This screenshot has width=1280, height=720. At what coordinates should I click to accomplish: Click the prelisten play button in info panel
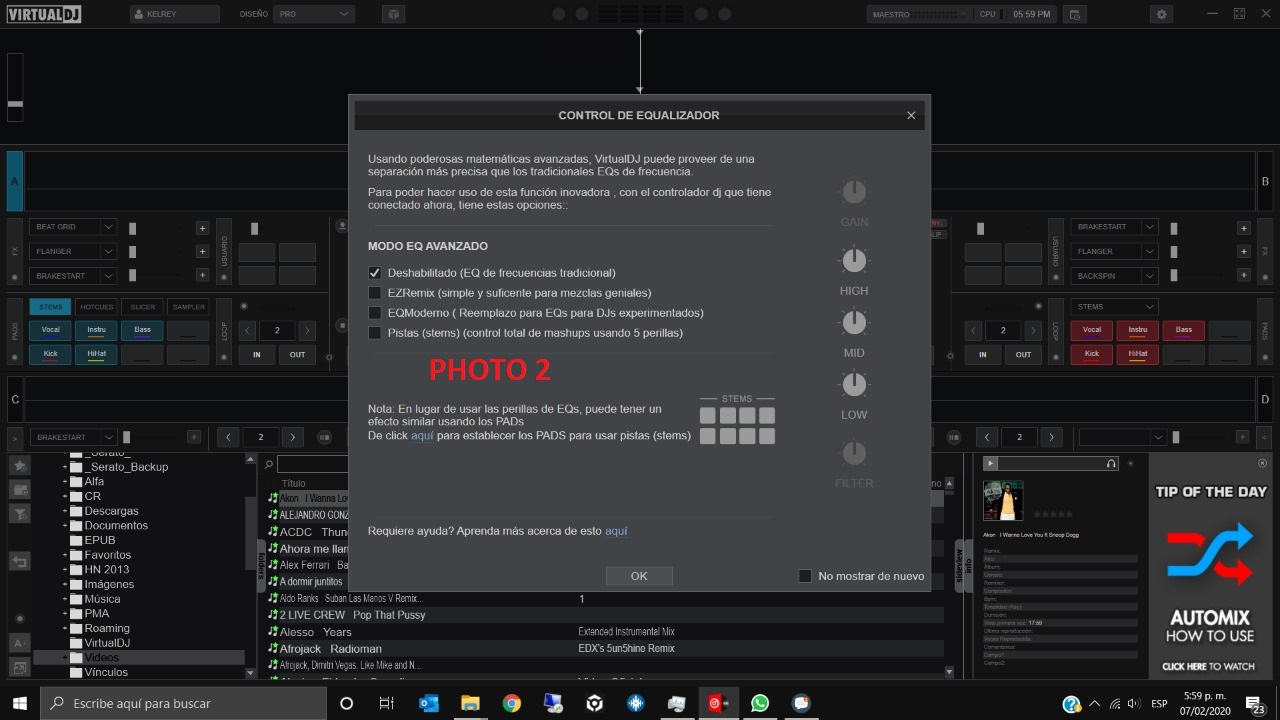coord(990,463)
